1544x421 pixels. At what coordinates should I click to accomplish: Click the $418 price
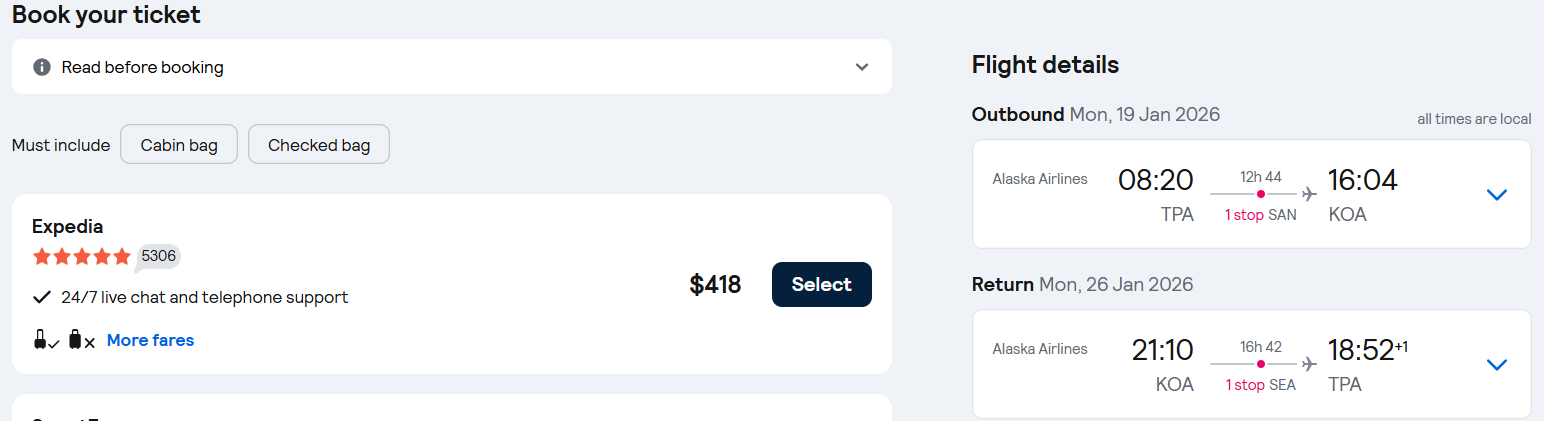(x=715, y=285)
